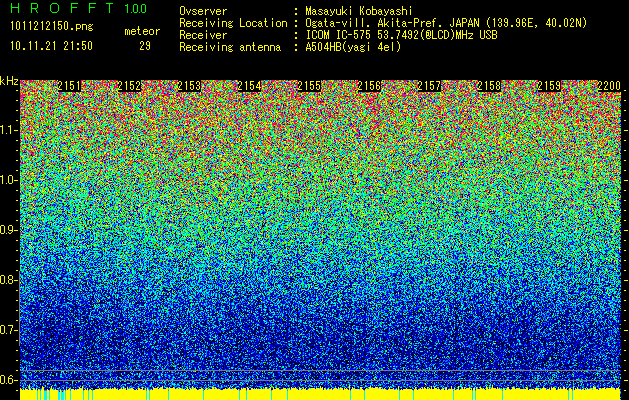The image size is (629, 400).
Task: Click the 2159 time marker
Action: [549, 86]
